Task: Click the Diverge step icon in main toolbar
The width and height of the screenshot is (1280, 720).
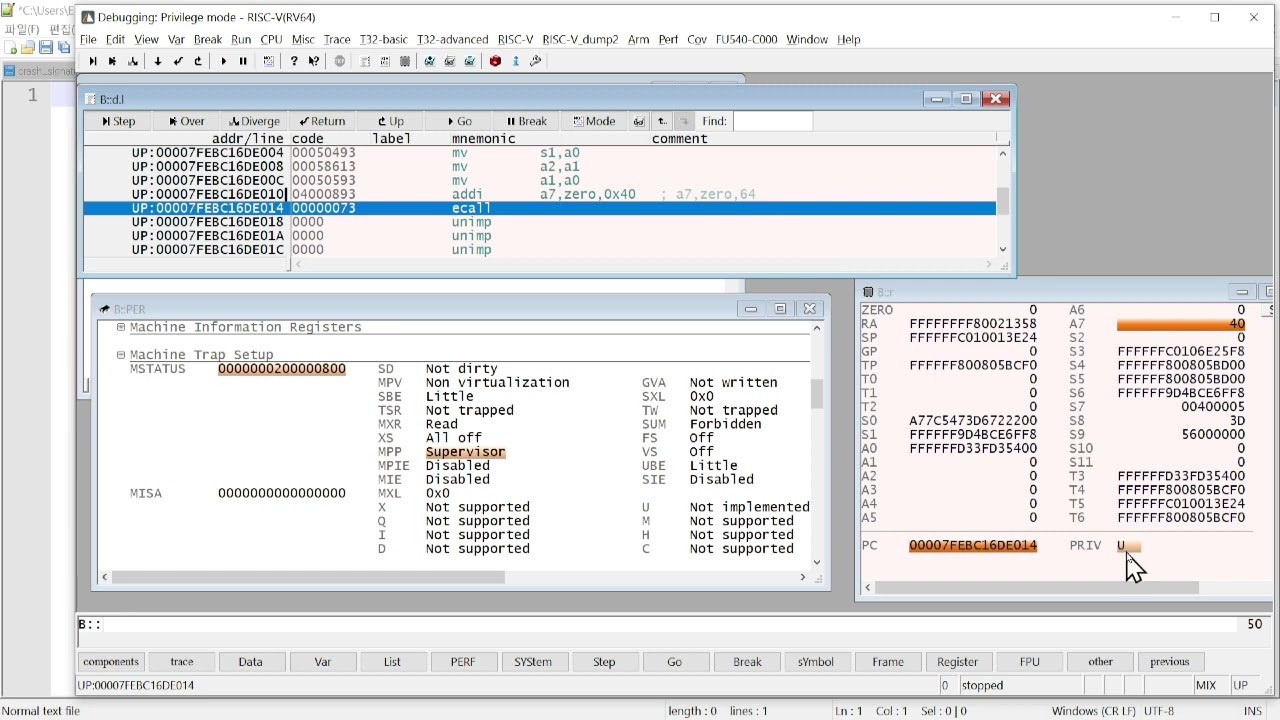Action: pyautogui.click(x=133, y=61)
